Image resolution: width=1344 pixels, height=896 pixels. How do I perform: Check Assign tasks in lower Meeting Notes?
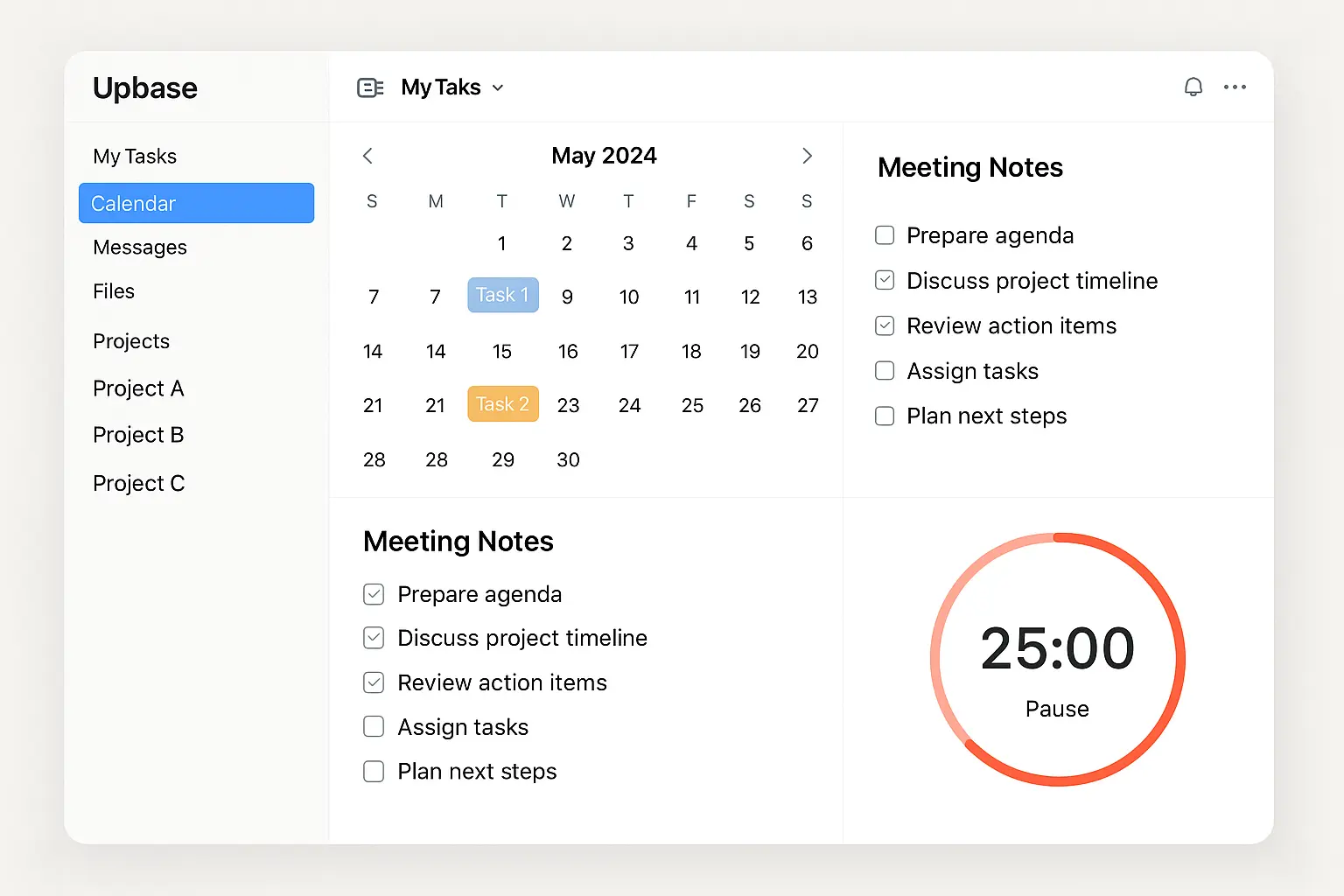[374, 726]
